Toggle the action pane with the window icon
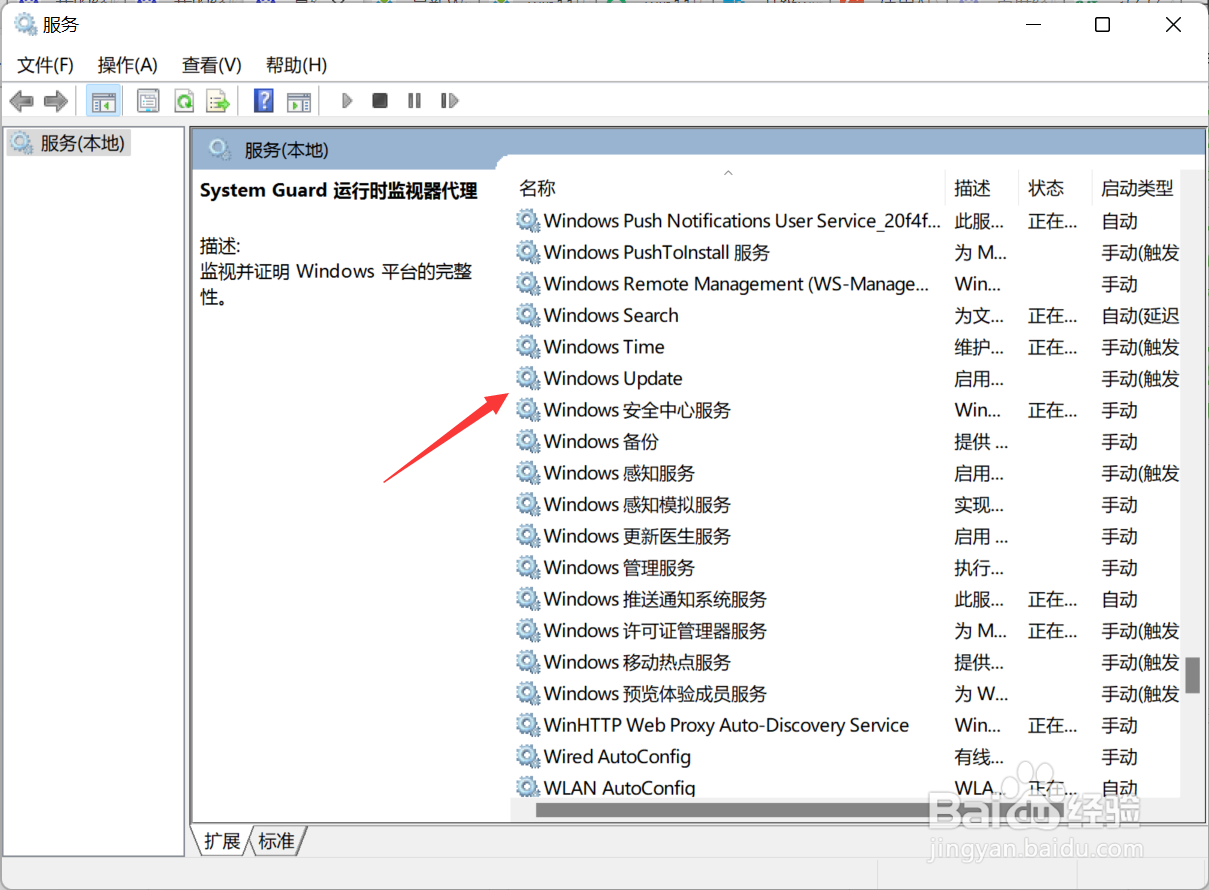The image size is (1209, 890). (299, 100)
